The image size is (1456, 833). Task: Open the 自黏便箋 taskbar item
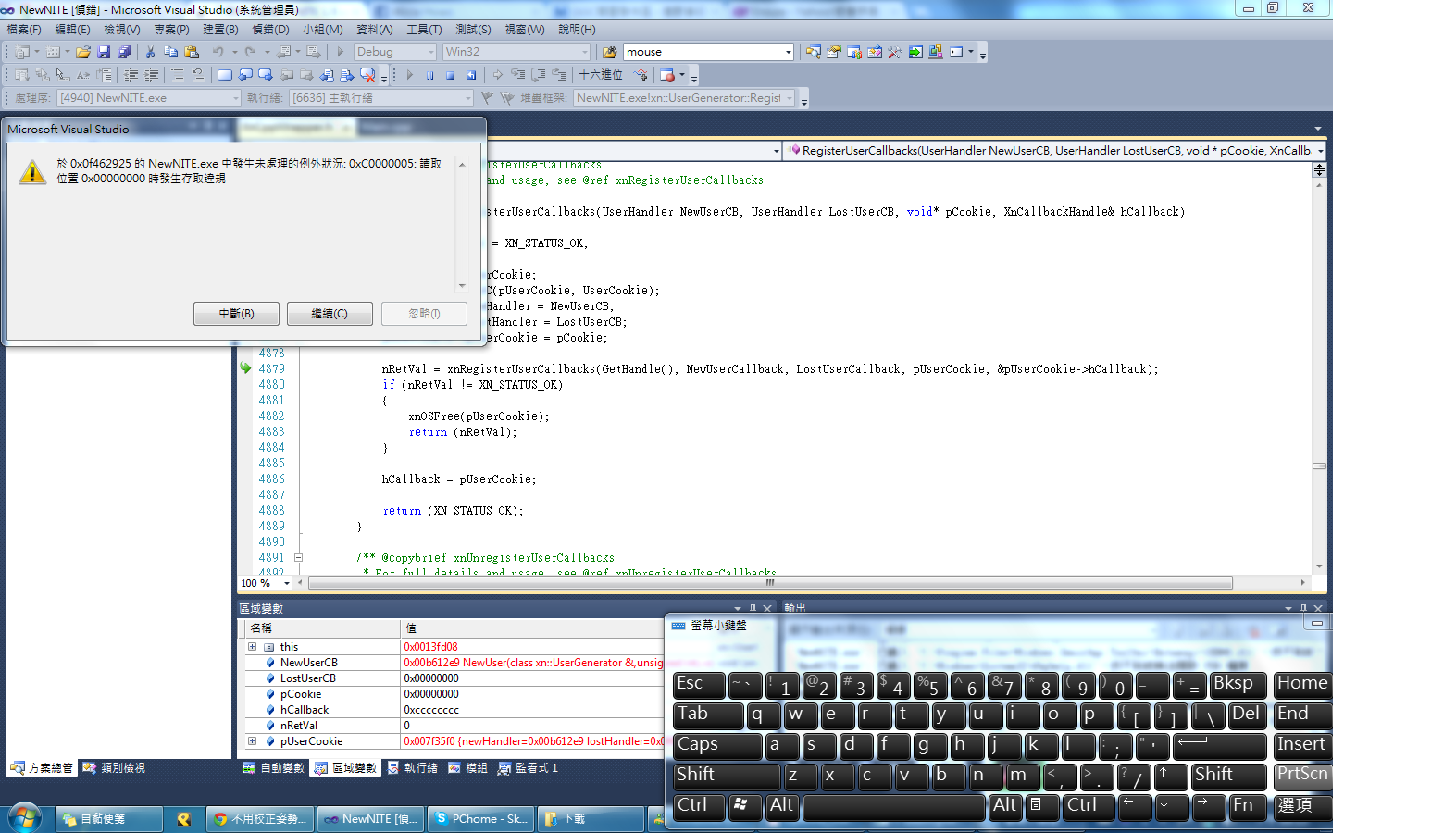tap(109, 819)
